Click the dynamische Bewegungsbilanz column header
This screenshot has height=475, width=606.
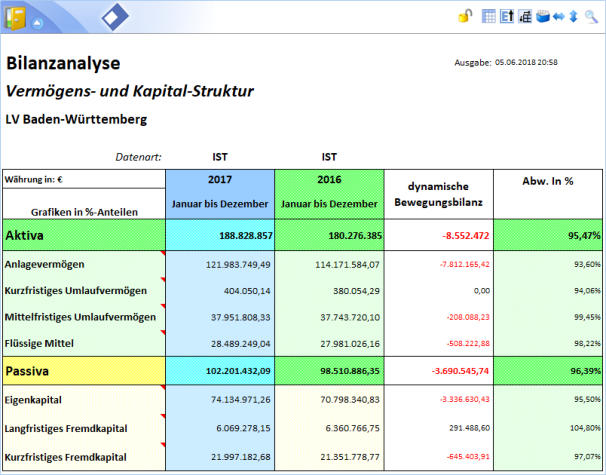click(438, 194)
